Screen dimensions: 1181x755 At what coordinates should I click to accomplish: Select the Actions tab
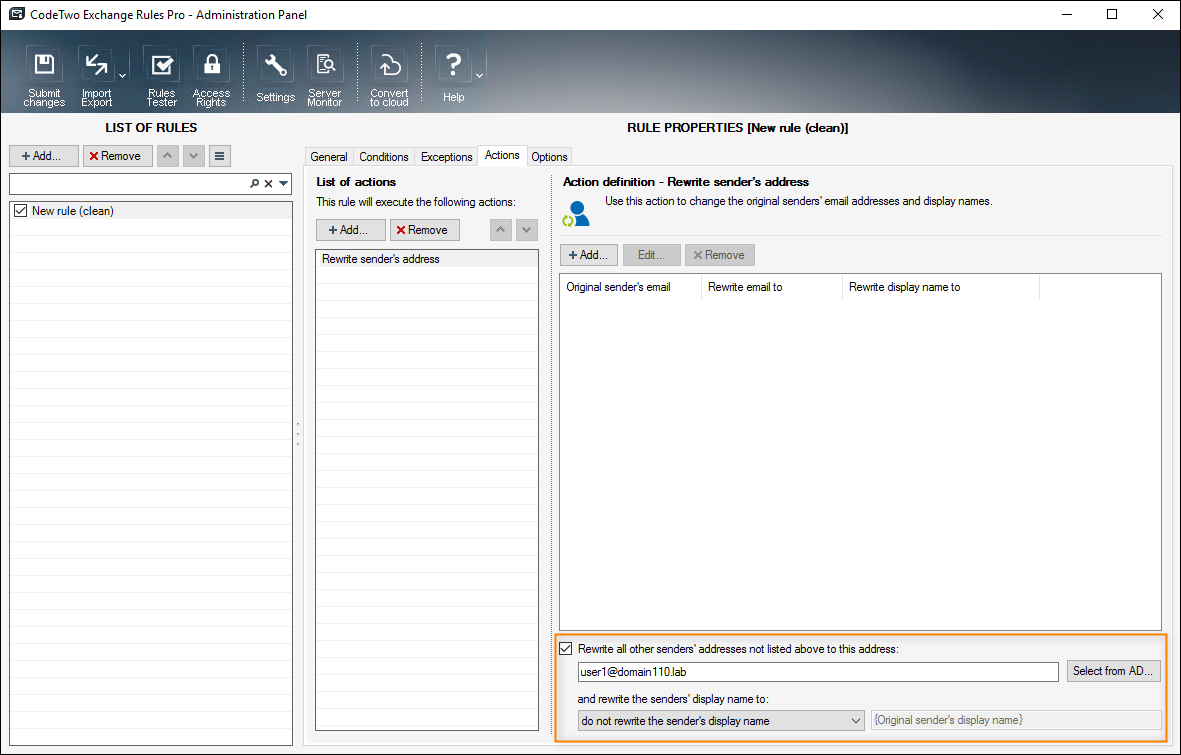tap(502, 155)
